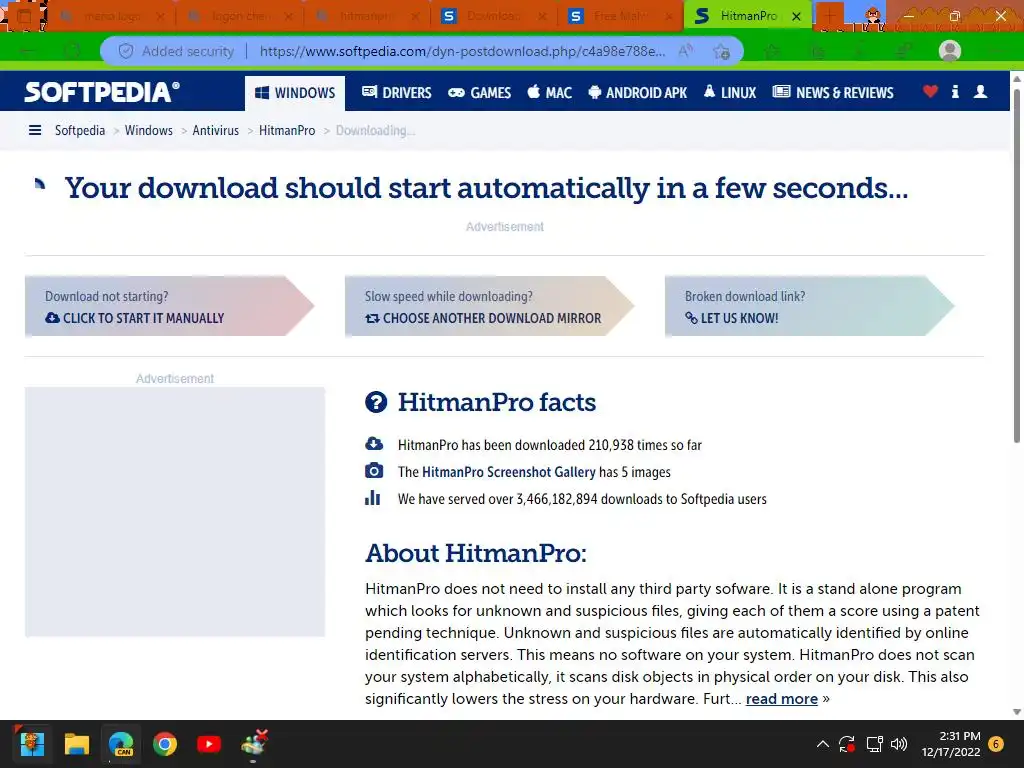This screenshot has width=1024, height=768.
Task: Click Softpedia breadcrumb link
Action: [80, 131]
